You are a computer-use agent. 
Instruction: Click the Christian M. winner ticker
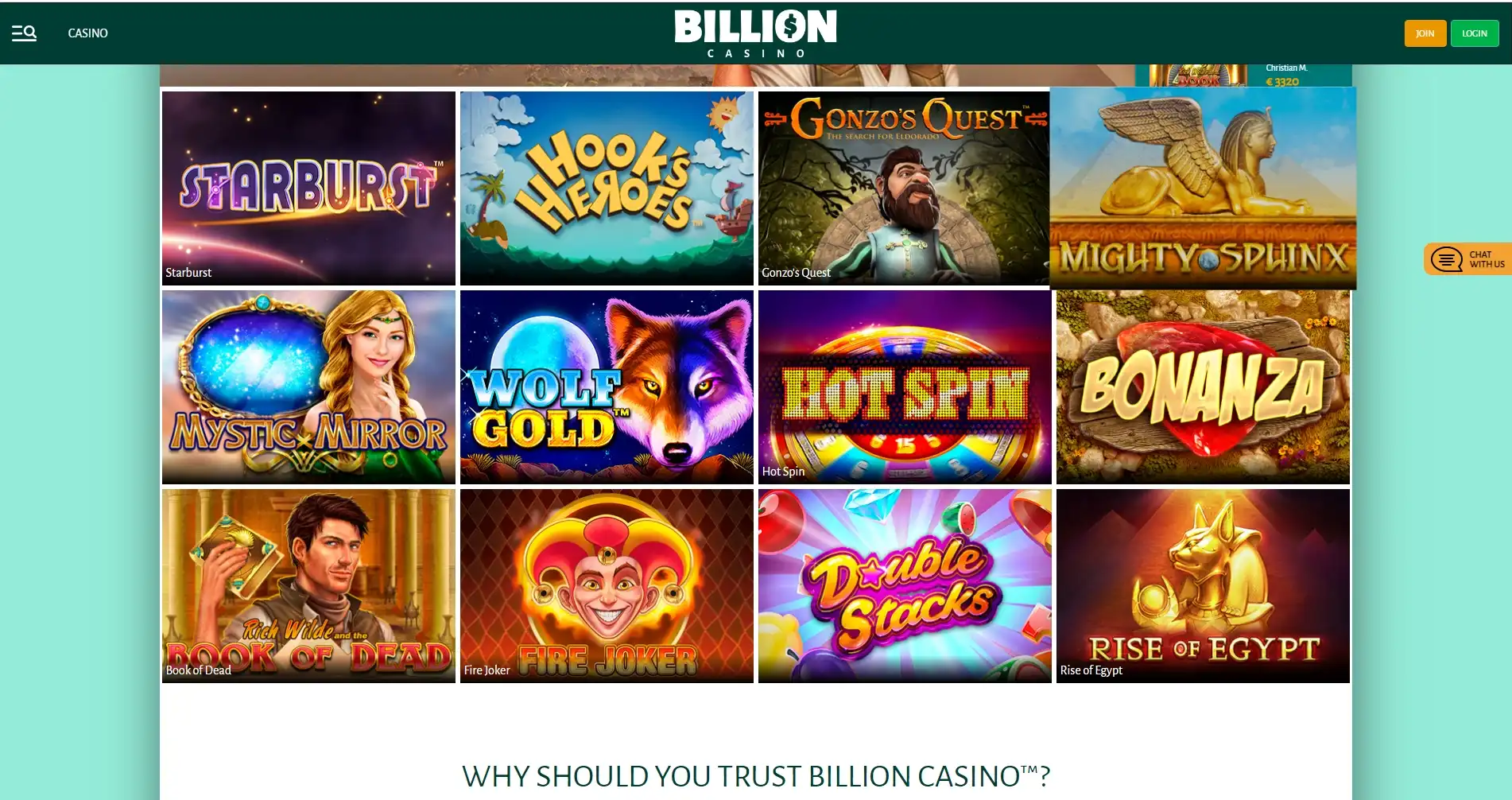1243,76
